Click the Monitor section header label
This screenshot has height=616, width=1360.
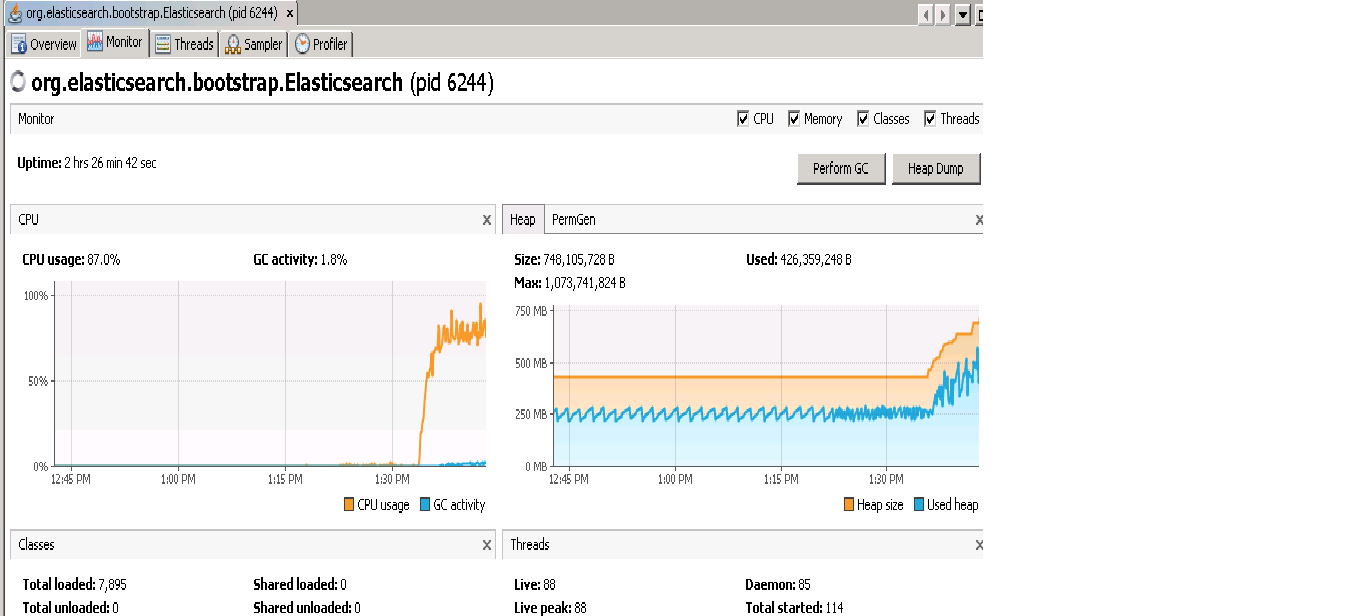tap(36, 119)
